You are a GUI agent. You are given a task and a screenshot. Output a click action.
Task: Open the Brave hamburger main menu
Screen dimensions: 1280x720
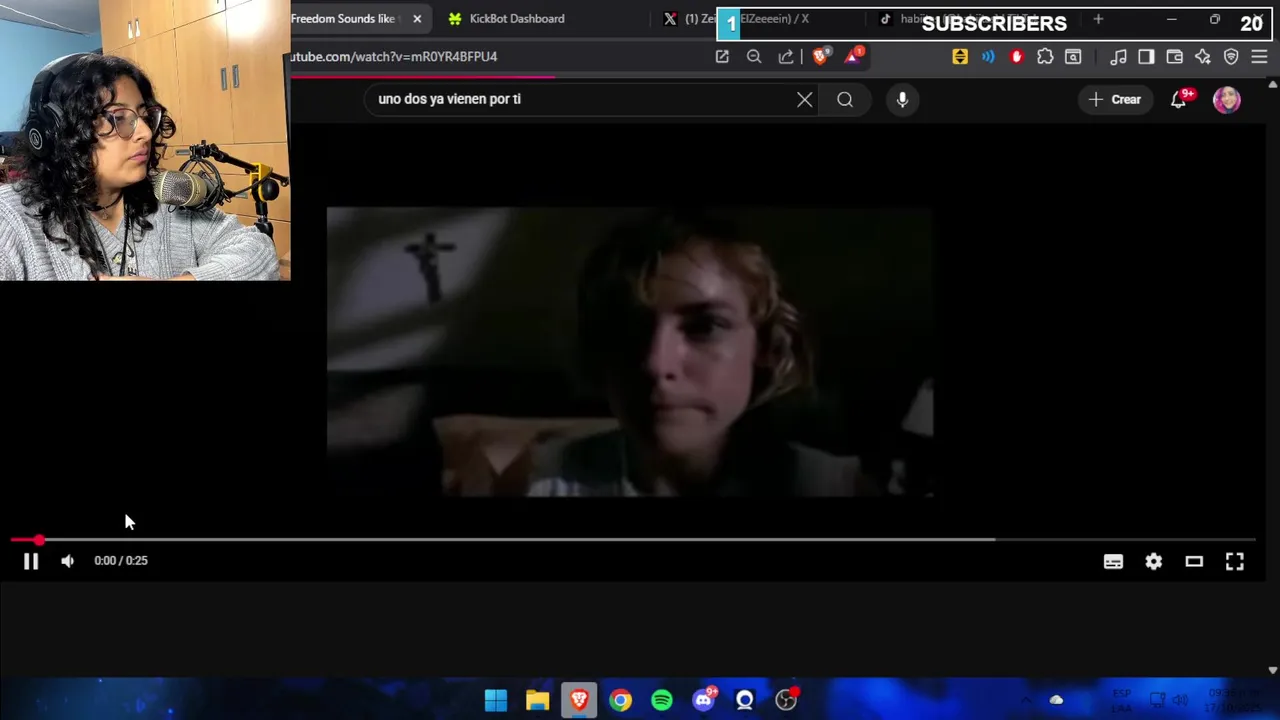click(1259, 57)
